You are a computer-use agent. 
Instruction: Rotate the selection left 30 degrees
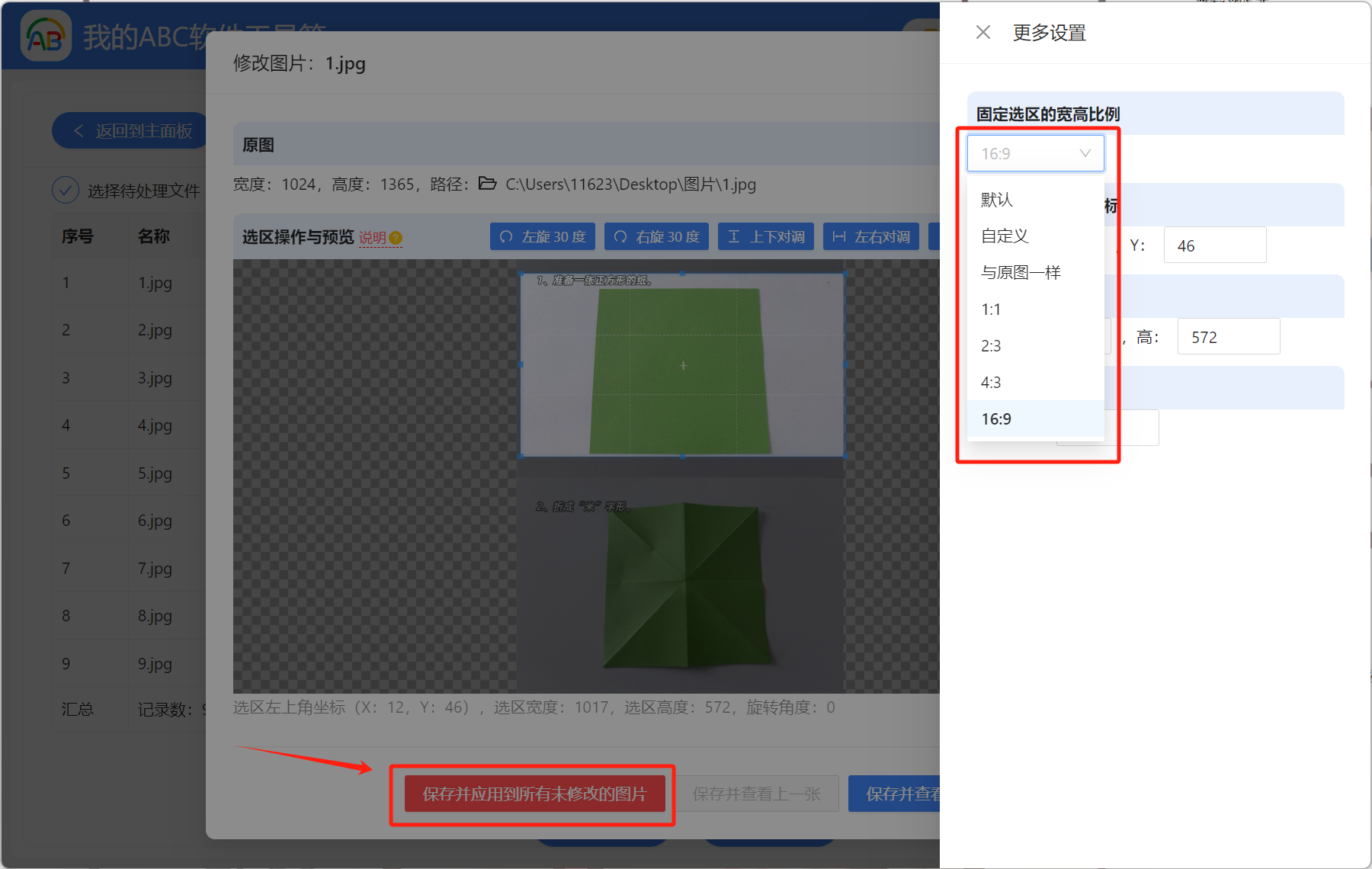542,236
